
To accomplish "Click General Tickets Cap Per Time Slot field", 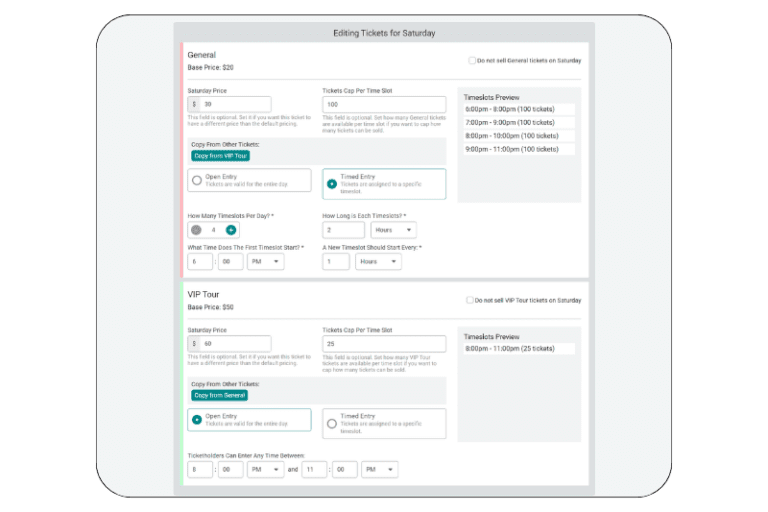I will point(384,104).
